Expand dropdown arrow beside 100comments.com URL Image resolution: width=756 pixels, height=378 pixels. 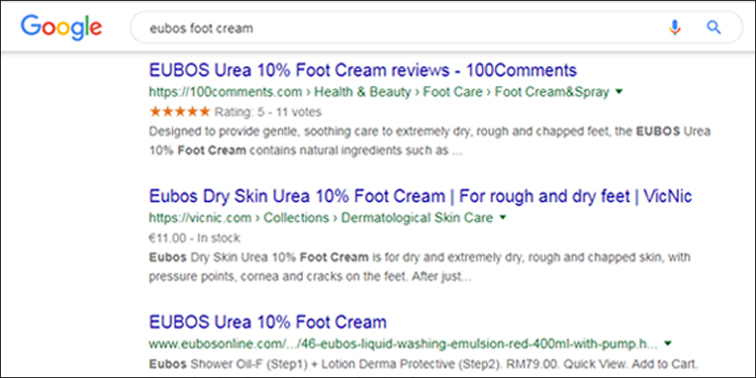(x=620, y=92)
